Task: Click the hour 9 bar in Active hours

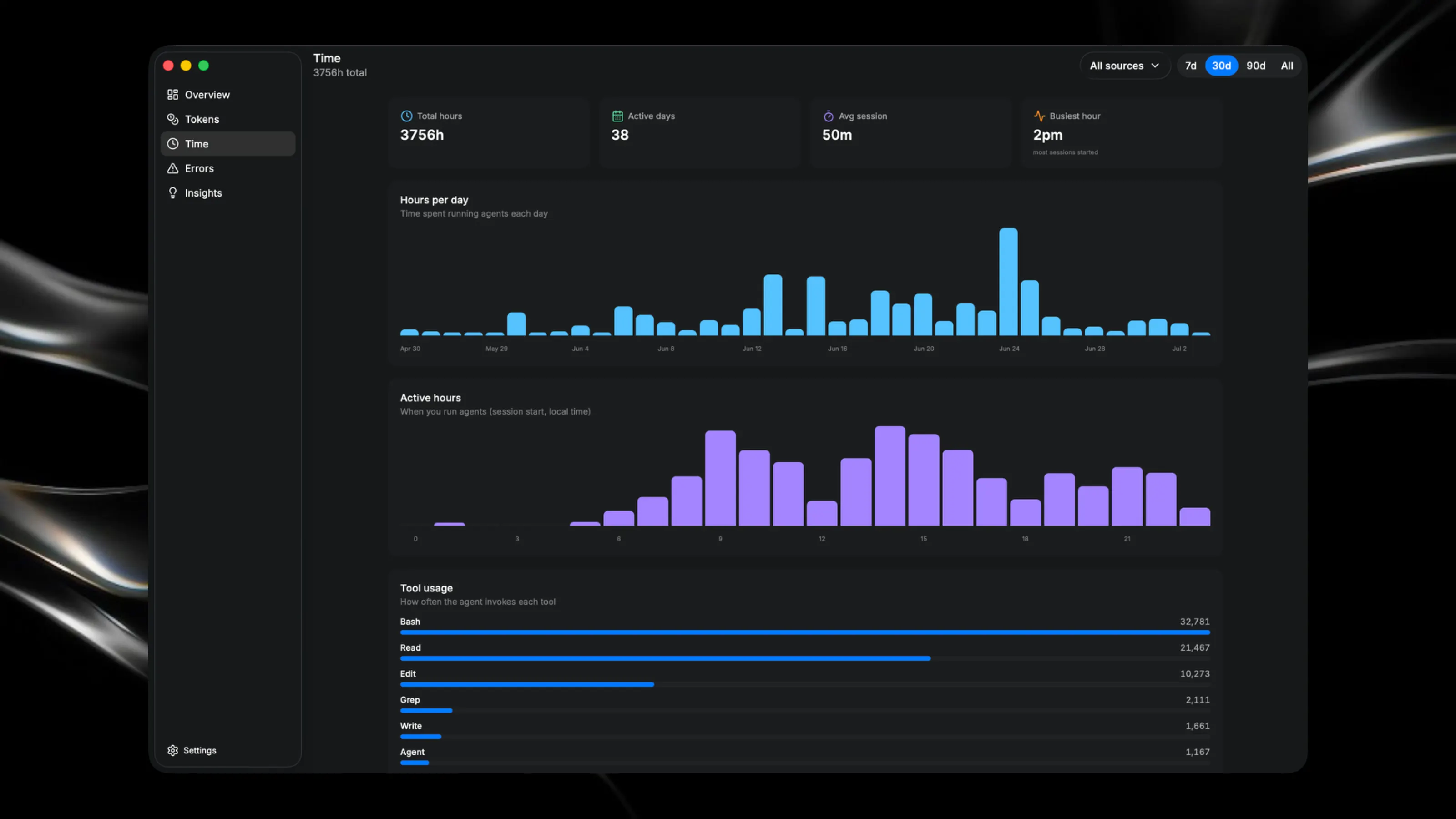Action: [720, 478]
